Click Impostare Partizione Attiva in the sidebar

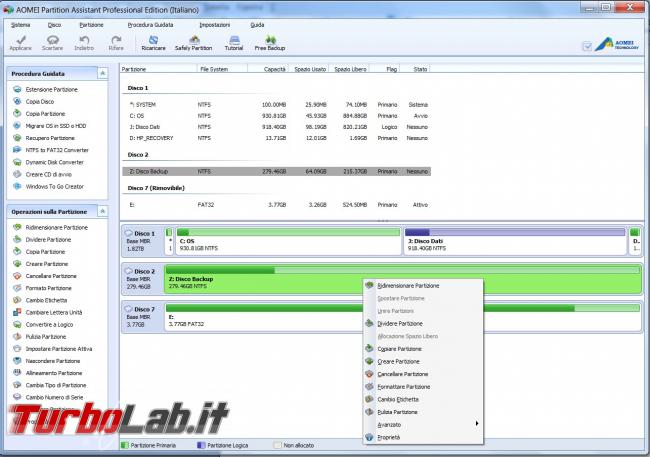(x=59, y=349)
